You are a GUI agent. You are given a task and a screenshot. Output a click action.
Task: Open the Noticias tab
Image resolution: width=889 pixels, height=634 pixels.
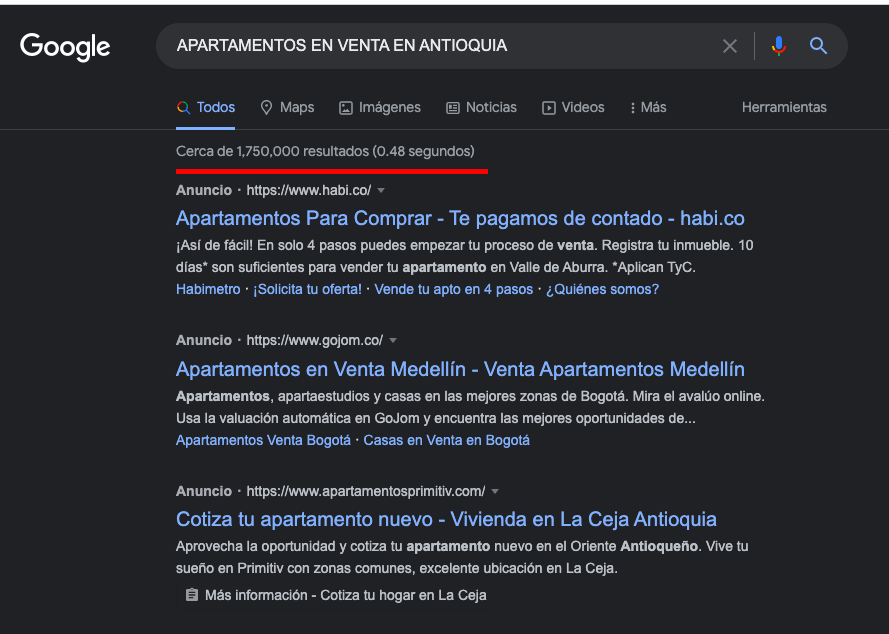481,107
